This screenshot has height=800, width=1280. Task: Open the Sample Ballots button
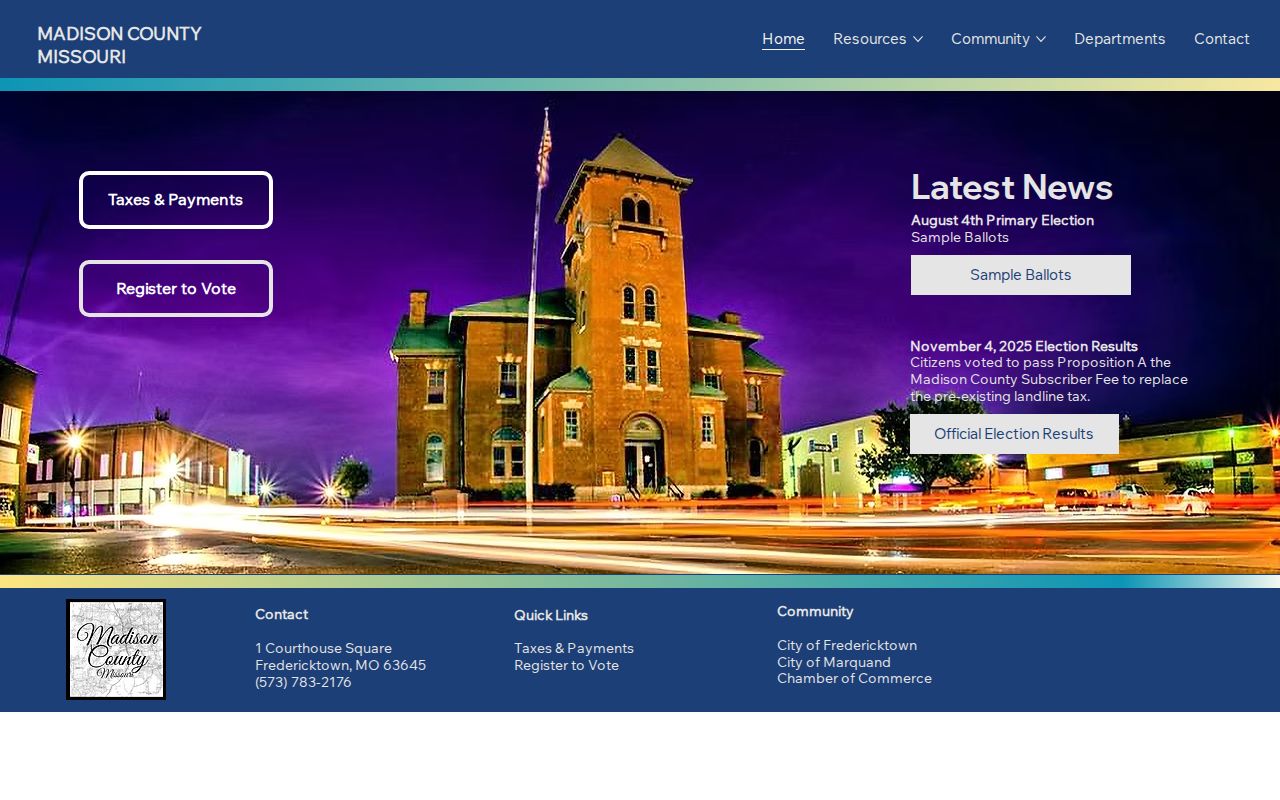pos(1021,275)
